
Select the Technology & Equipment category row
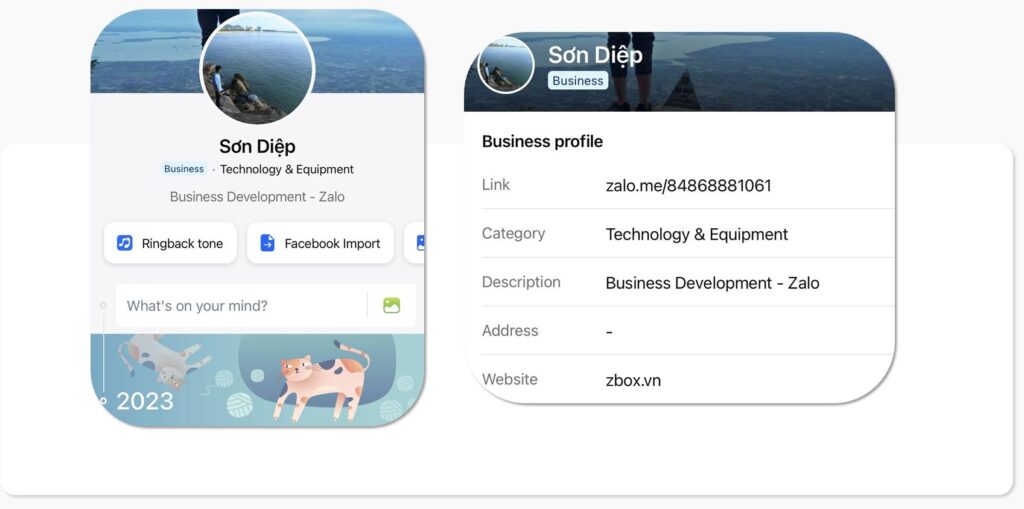pyautogui.click(x=688, y=233)
